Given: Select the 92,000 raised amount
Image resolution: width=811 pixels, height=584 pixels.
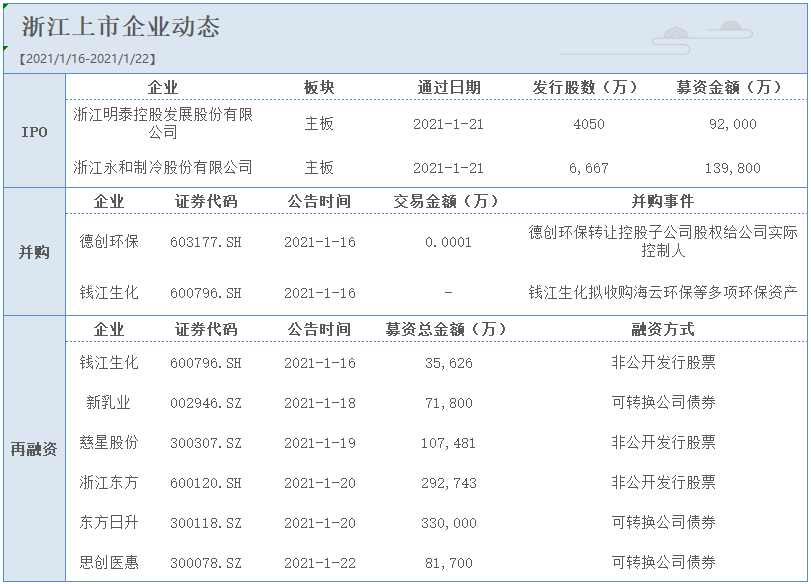Looking at the screenshot, I should (732, 124).
